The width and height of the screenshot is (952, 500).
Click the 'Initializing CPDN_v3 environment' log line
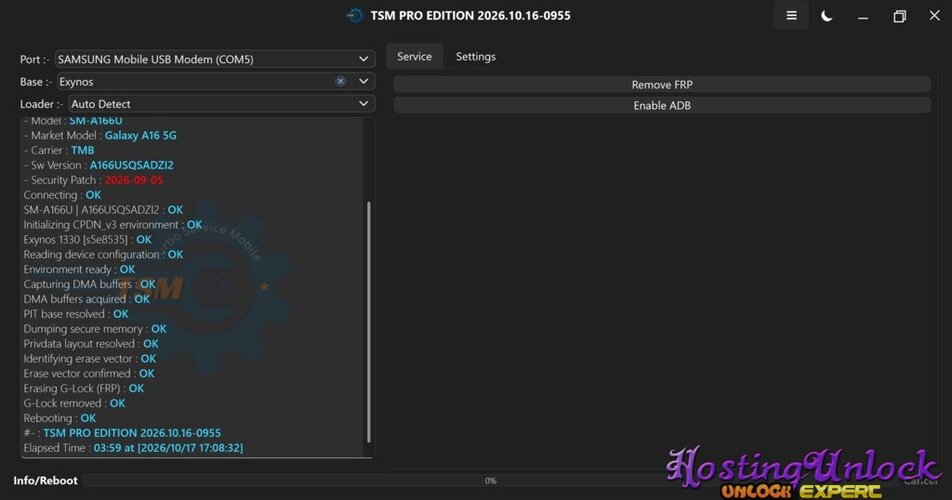tap(112, 225)
